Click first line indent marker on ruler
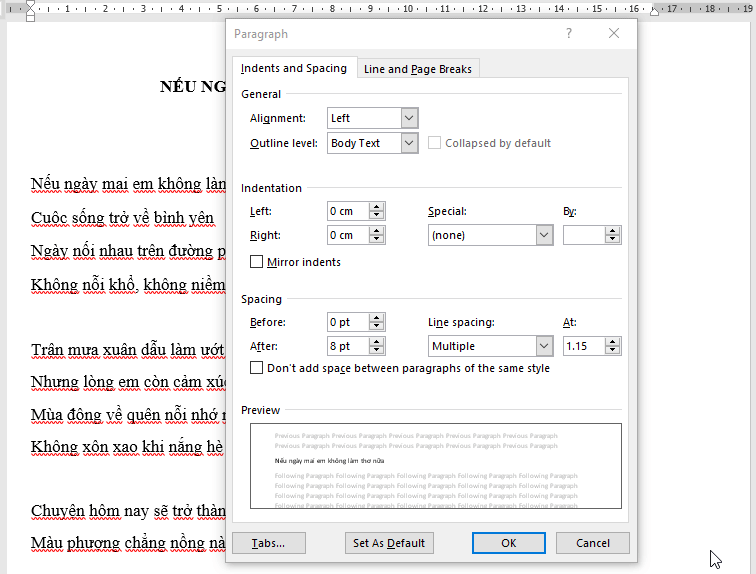This screenshot has height=574, width=756. (x=30, y=5)
